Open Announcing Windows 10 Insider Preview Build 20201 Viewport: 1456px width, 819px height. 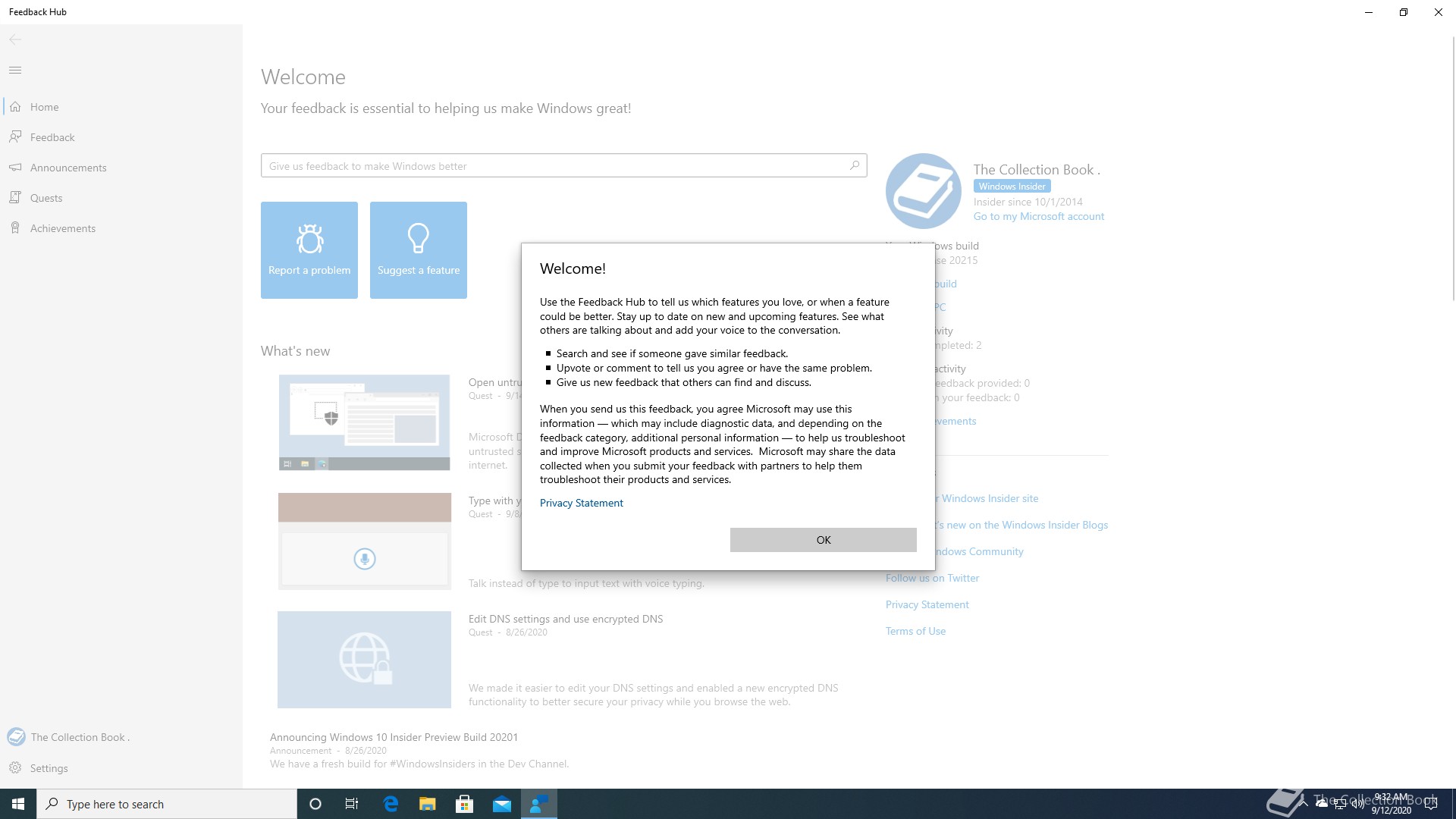point(394,737)
